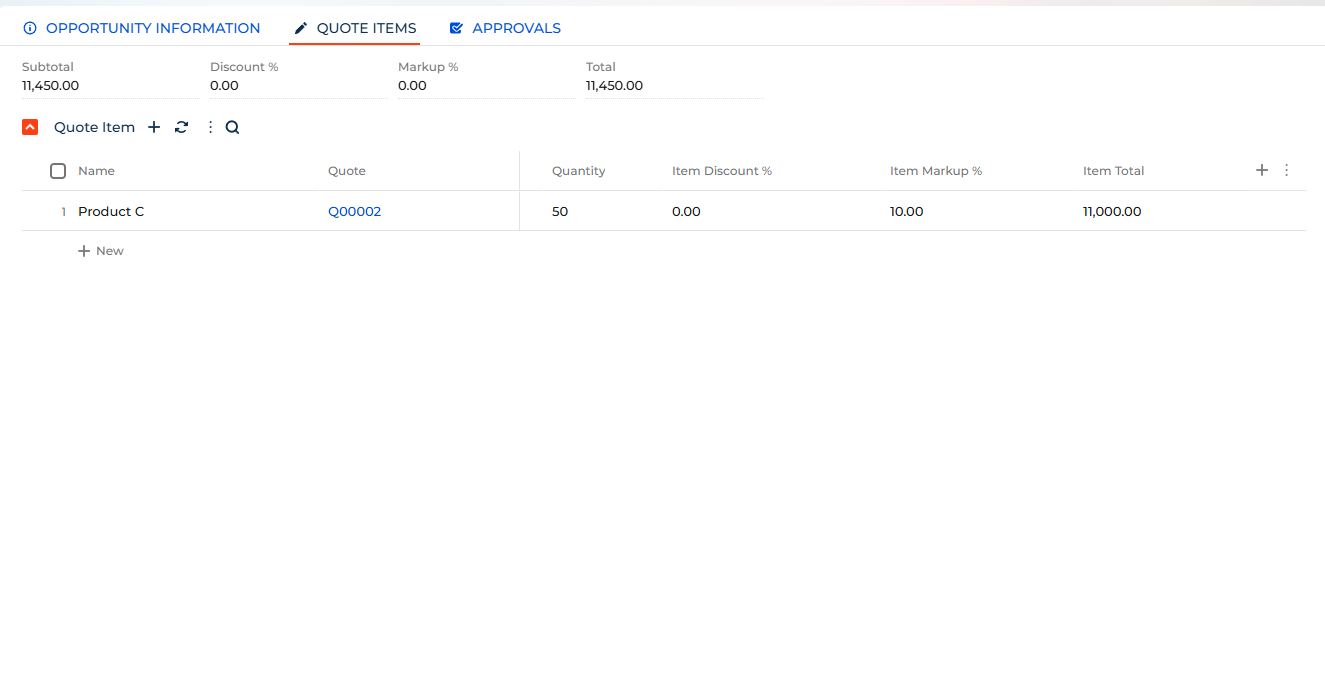Viewport: 1325px width, 681px height.
Task: Click item total cell 11,000.00
Action: click(x=1112, y=211)
